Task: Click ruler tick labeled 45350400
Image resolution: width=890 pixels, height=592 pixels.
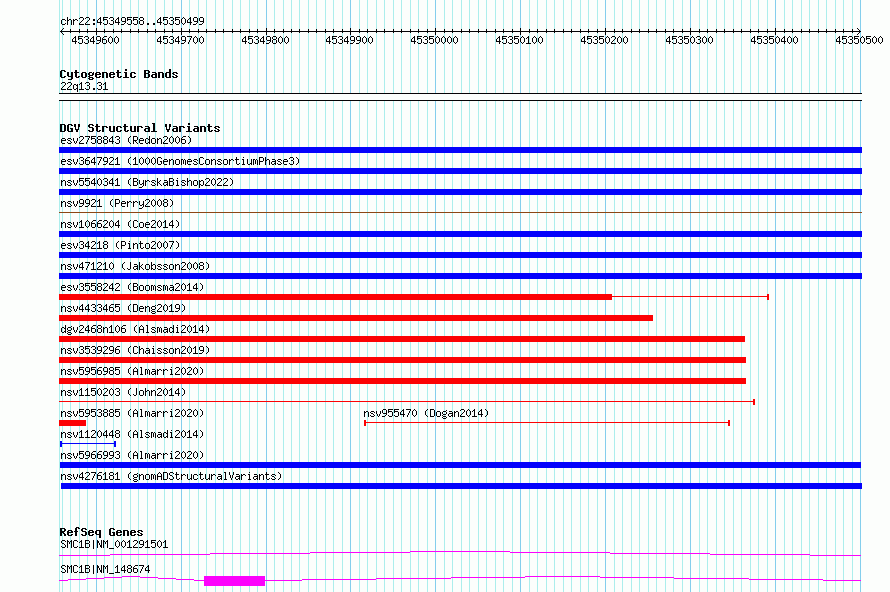Action: (x=774, y=40)
